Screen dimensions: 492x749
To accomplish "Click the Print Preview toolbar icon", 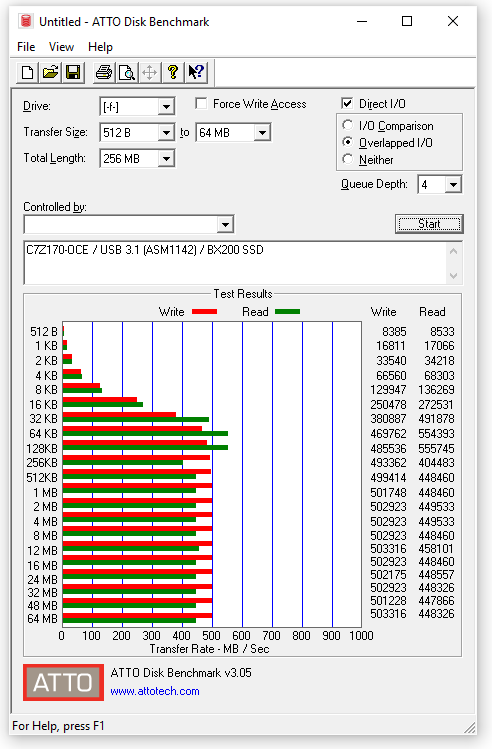I will 127,73.
